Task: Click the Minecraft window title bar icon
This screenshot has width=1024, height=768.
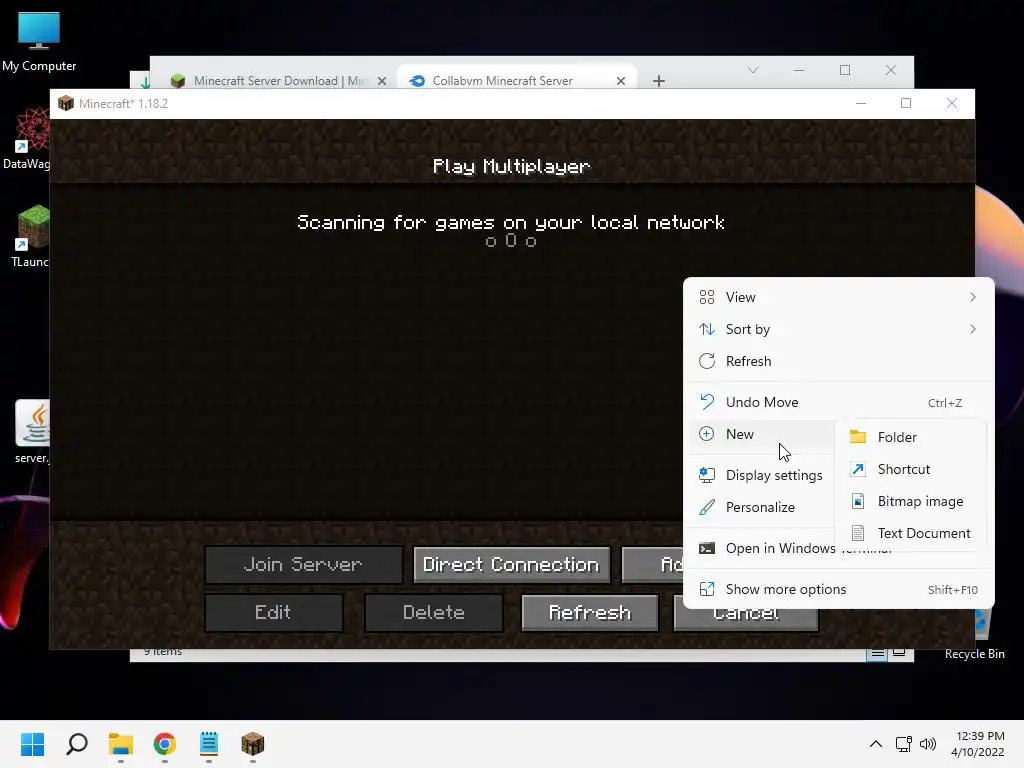Action: [x=66, y=103]
